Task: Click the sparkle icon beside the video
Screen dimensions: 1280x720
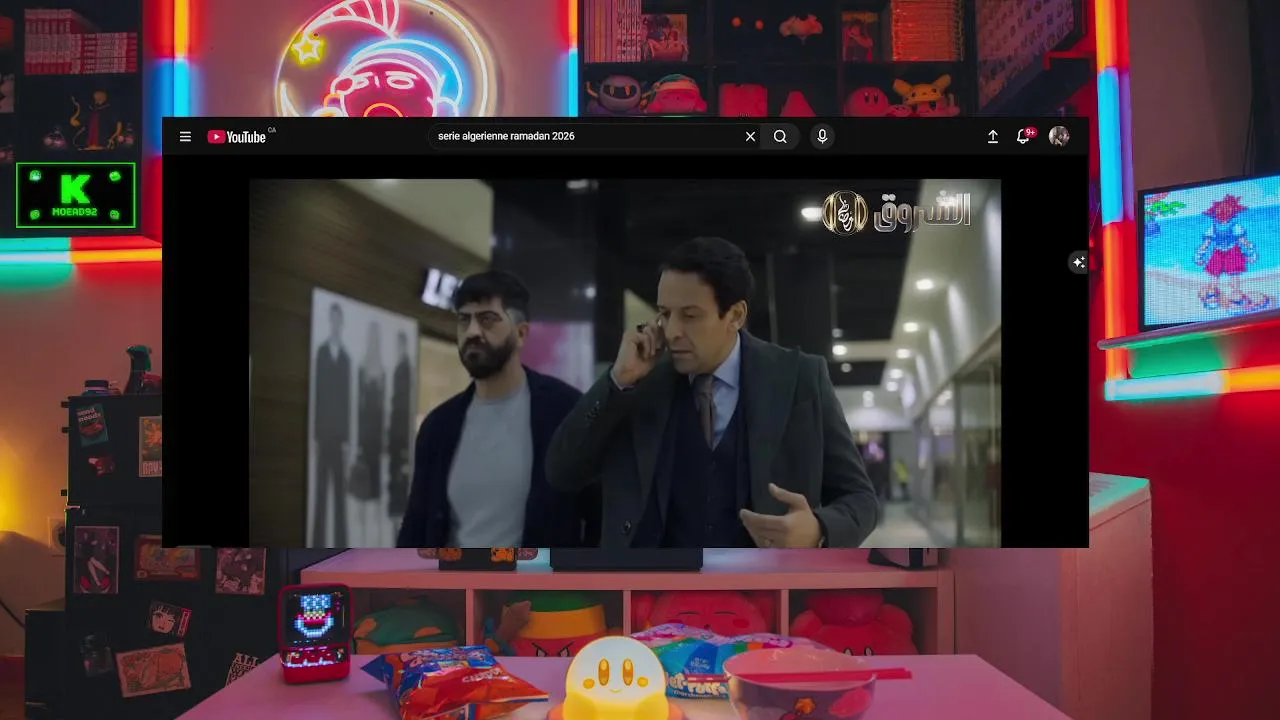Action: 1078,262
